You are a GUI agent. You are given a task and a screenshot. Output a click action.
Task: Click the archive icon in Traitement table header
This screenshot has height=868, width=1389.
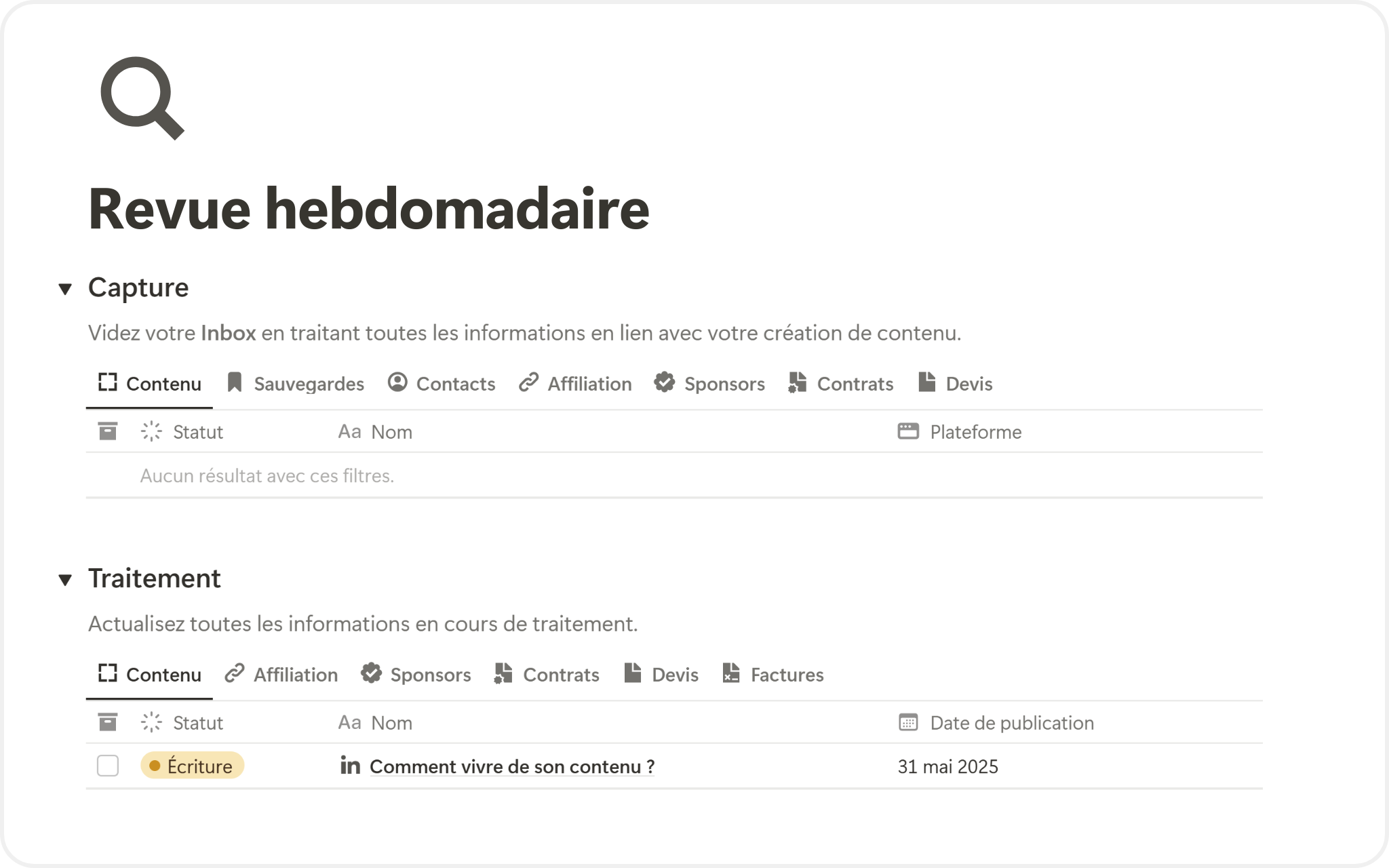tap(108, 722)
